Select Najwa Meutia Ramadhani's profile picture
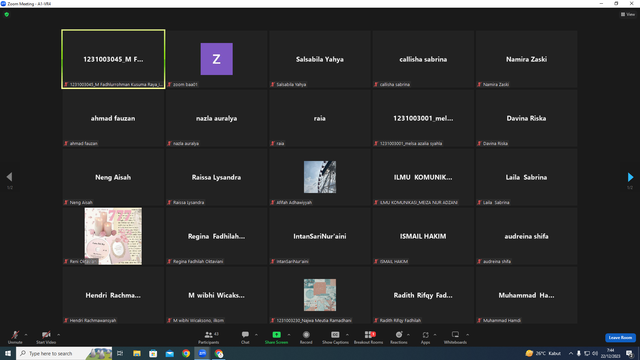 click(x=320, y=295)
